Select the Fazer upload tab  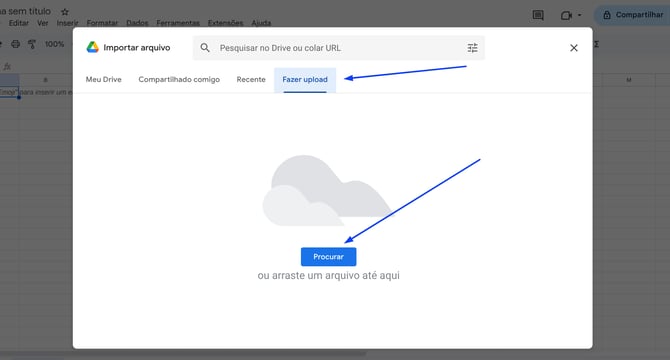[x=305, y=80]
